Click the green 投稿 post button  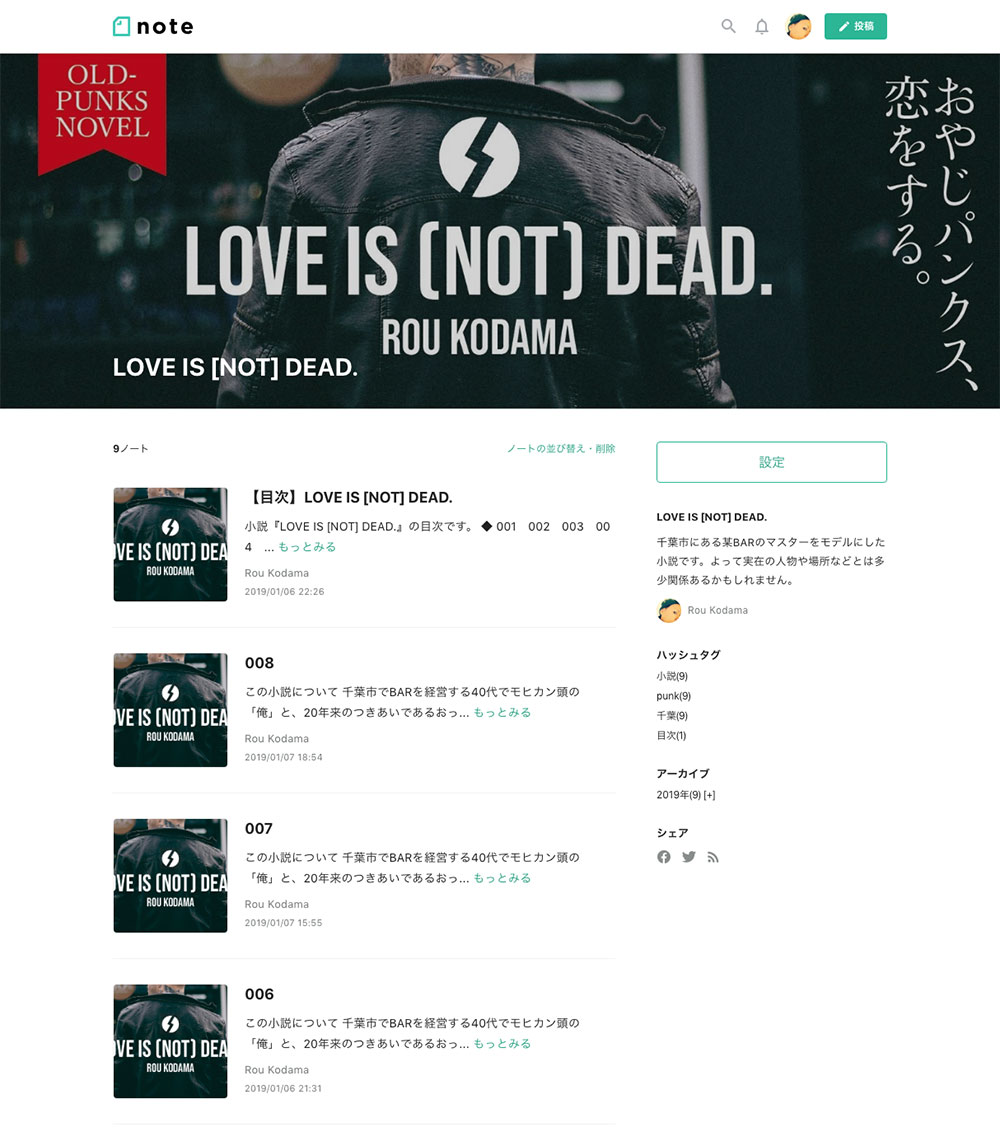pos(856,27)
